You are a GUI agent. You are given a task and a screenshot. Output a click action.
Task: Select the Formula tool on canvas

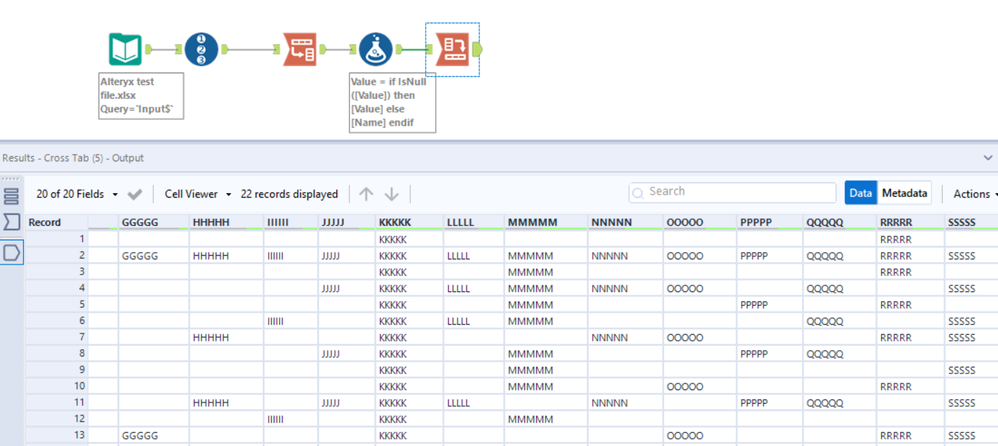pyautogui.click(x=376, y=50)
